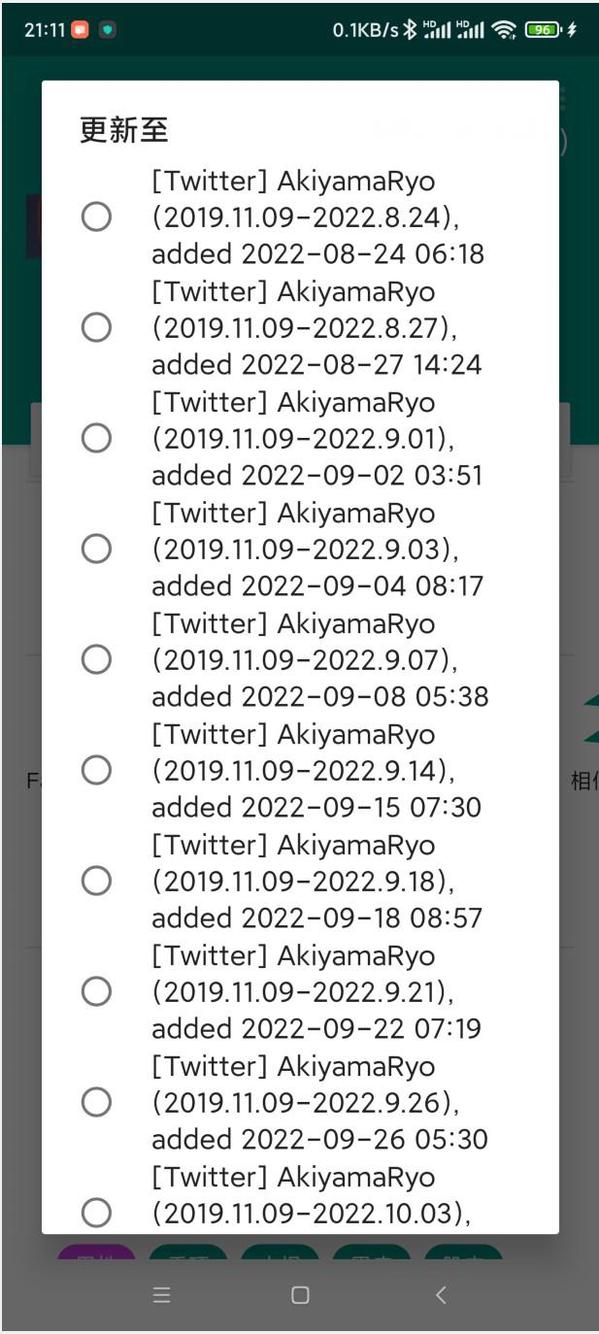599x1334 pixels.
Task: Select the version added 2022-09-04 08:17
Action: [x=96, y=548]
